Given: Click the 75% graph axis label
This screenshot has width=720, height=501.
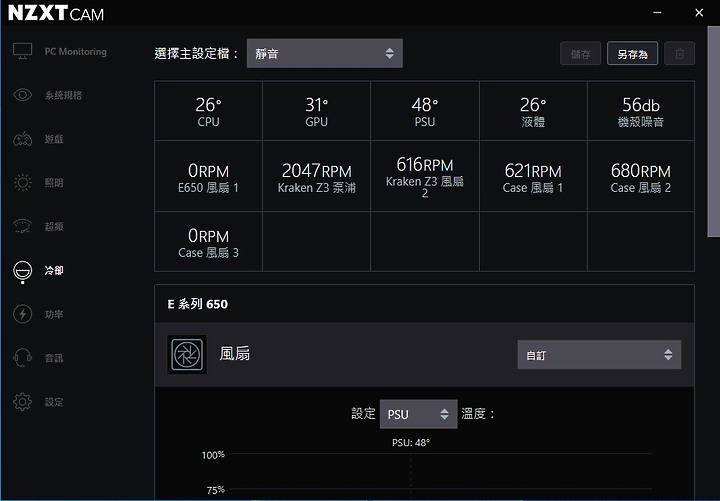Looking at the screenshot, I should click(x=216, y=490).
